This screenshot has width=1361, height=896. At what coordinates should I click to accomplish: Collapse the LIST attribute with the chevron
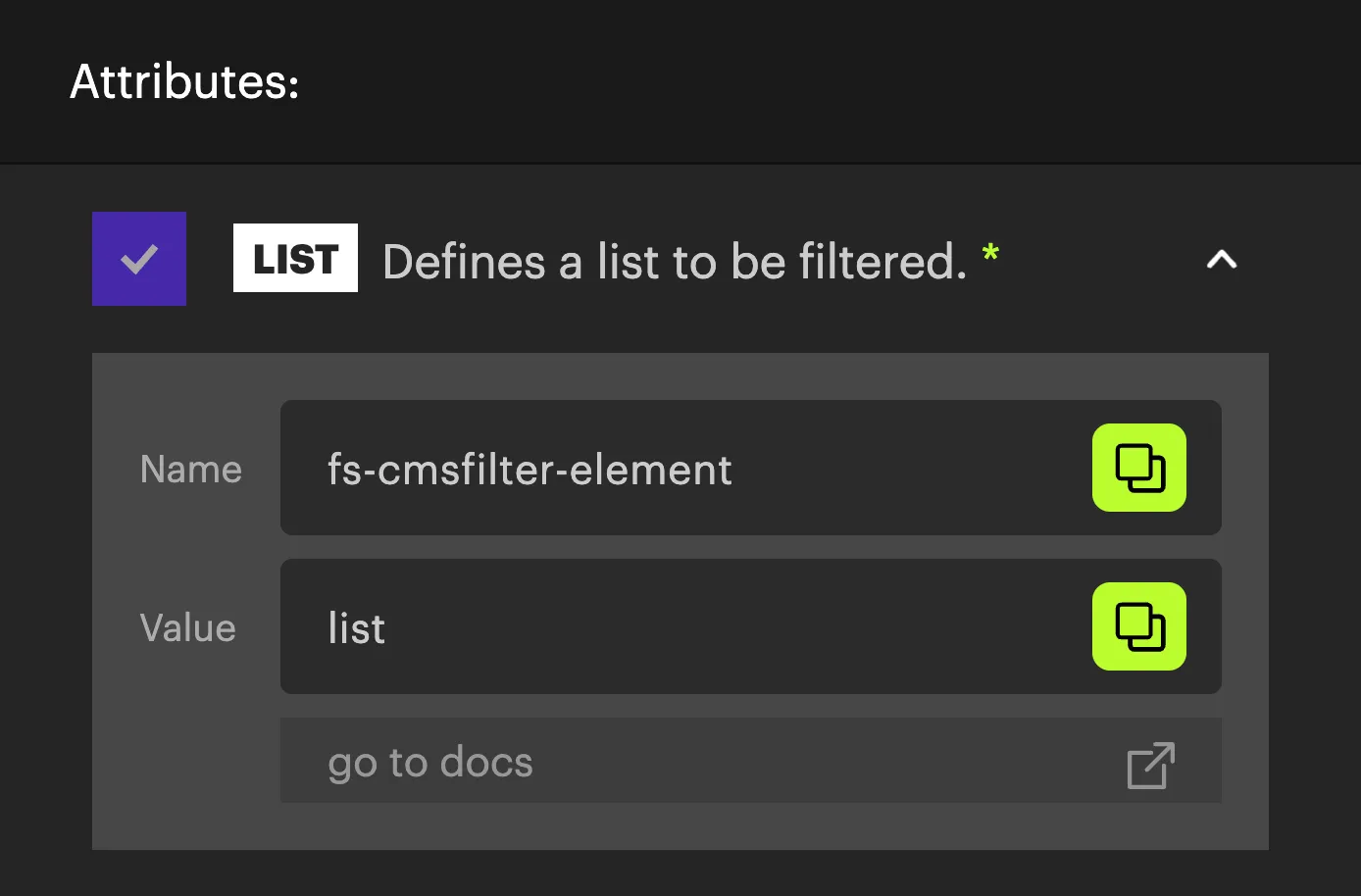[x=1221, y=260]
